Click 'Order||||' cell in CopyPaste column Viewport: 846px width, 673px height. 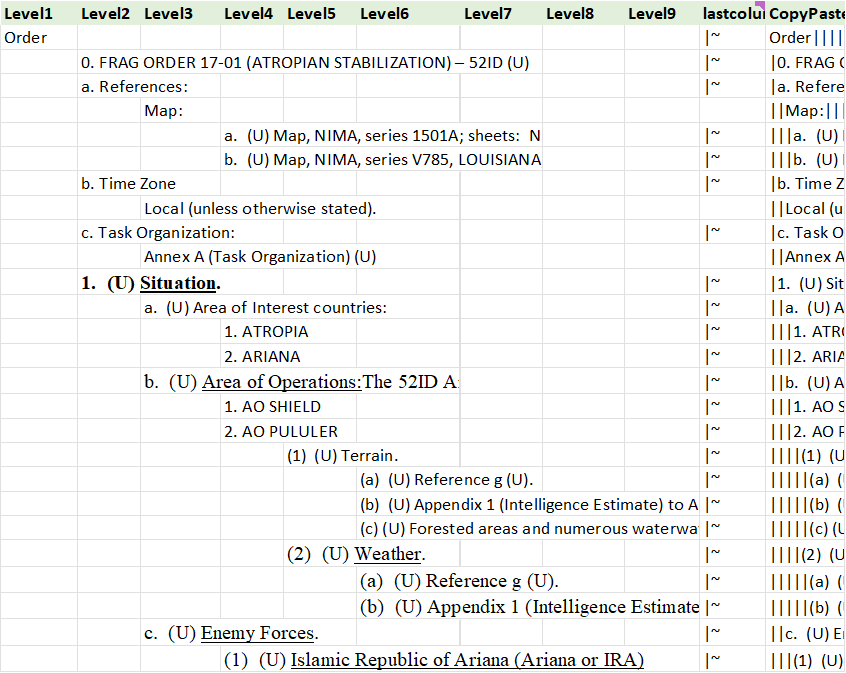coord(806,38)
